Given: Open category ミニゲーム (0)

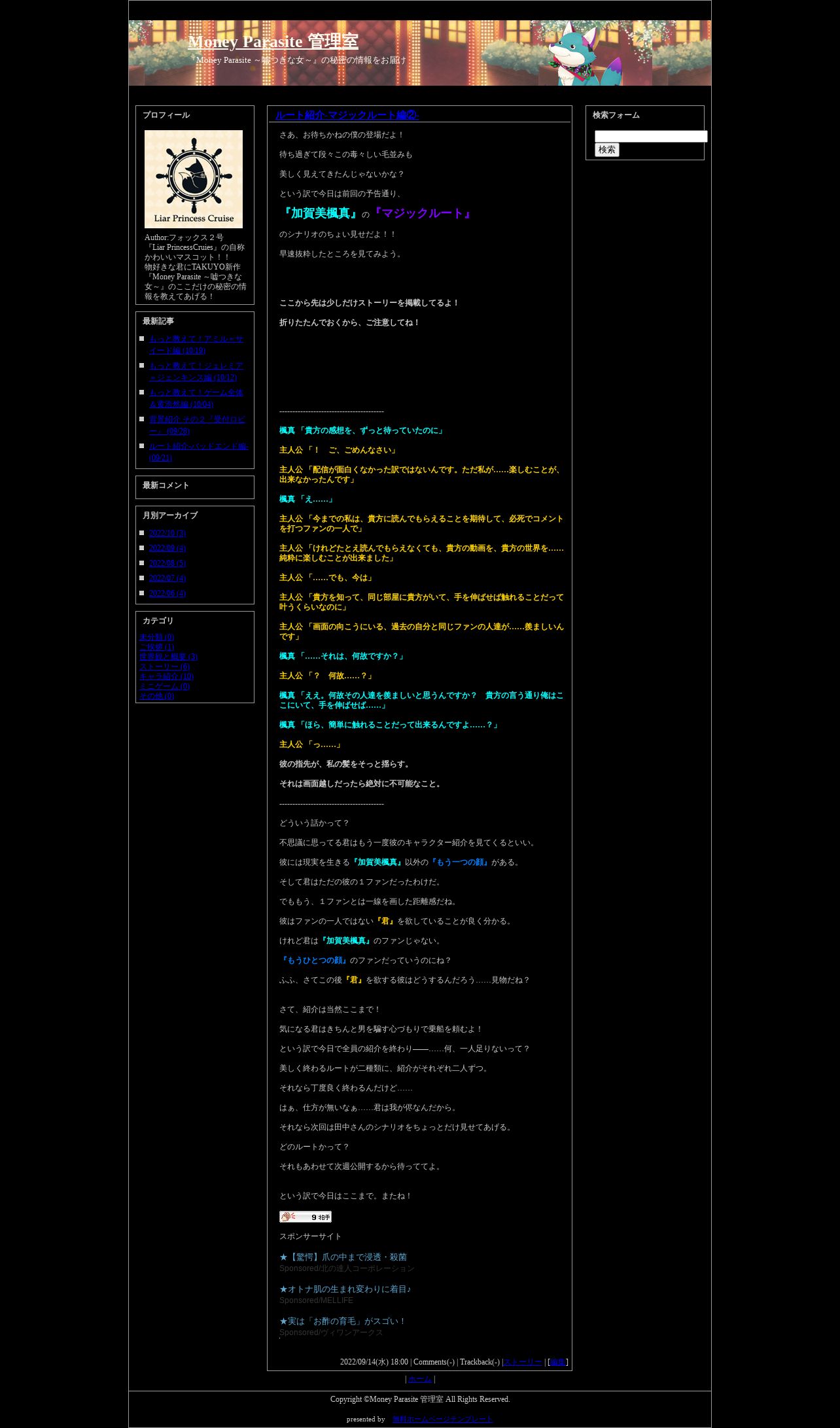Looking at the screenshot, I should point(164,686).
